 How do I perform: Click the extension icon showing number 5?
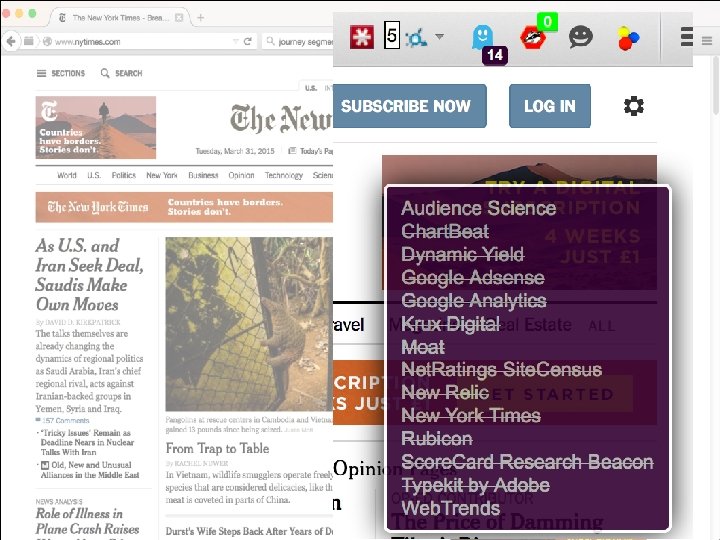click(x=392, y=35)
